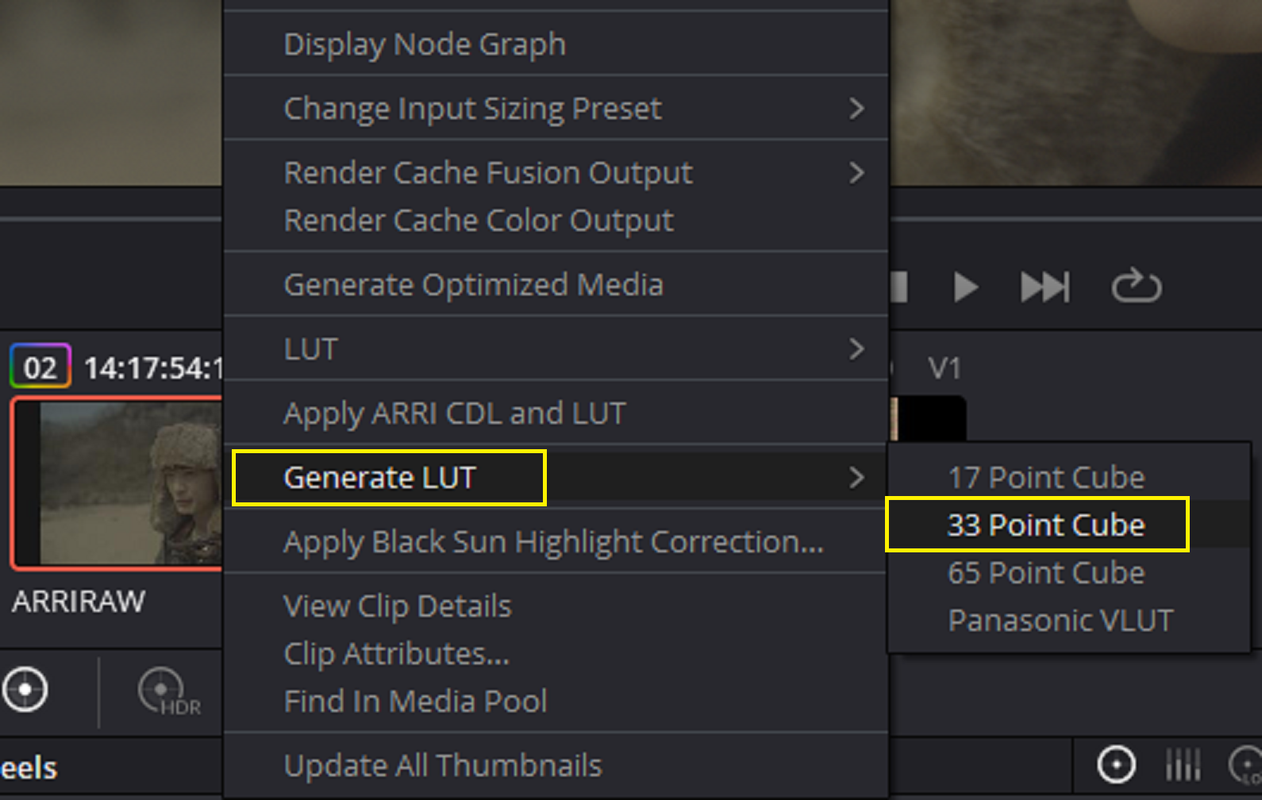The image size is (1262, 800).
Task: Open the Generate LUT submenu
Action: (556, 477)
